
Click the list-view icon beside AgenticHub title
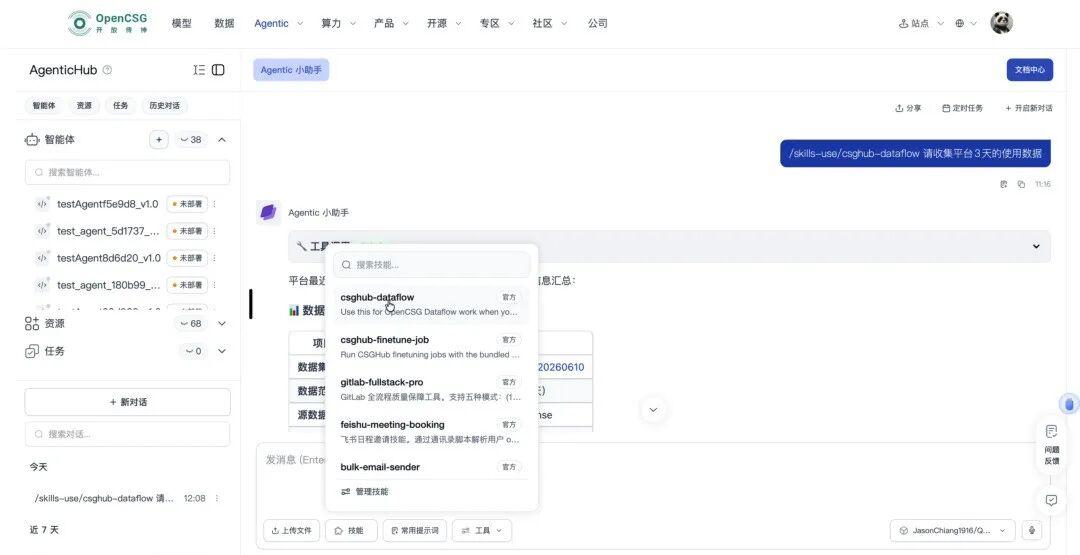pyautogui.click(x=199, y=70)
